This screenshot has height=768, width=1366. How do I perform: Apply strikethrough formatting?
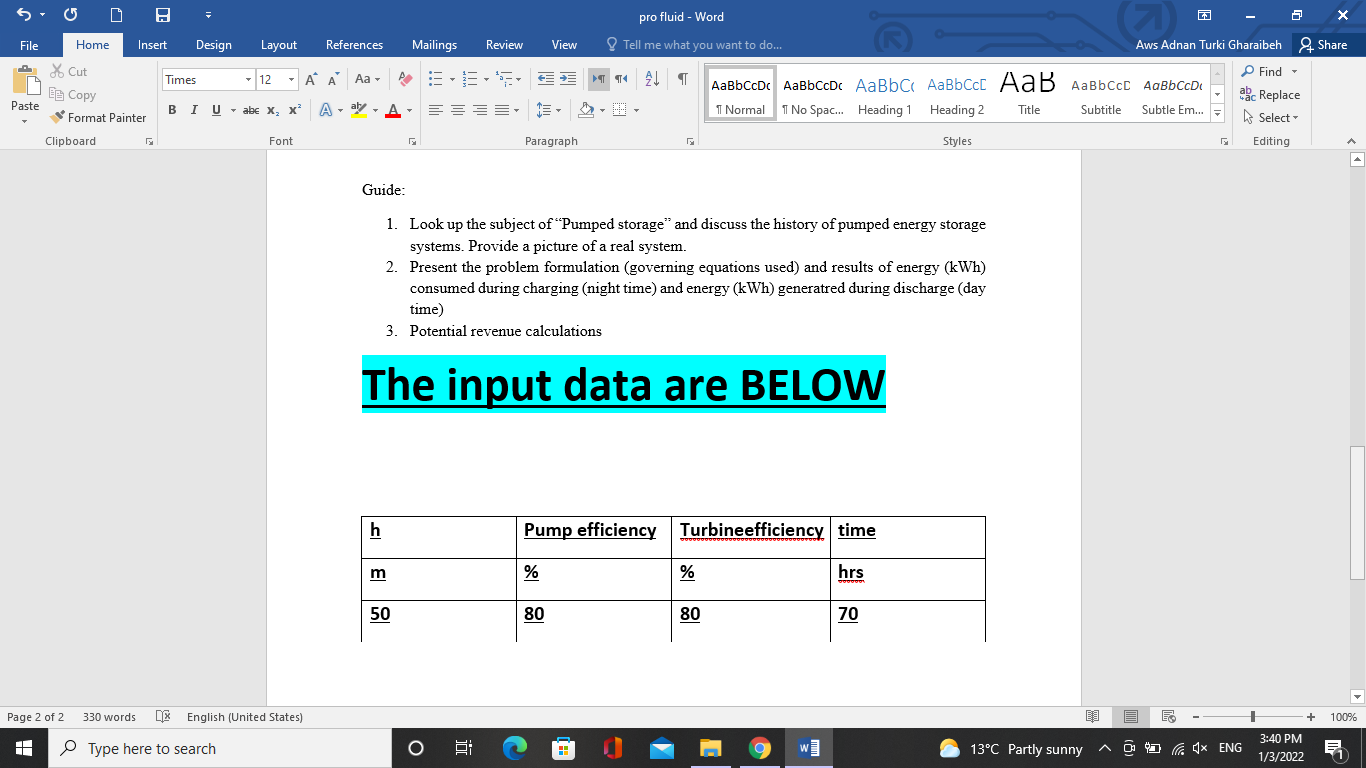(x=251, y=110)
